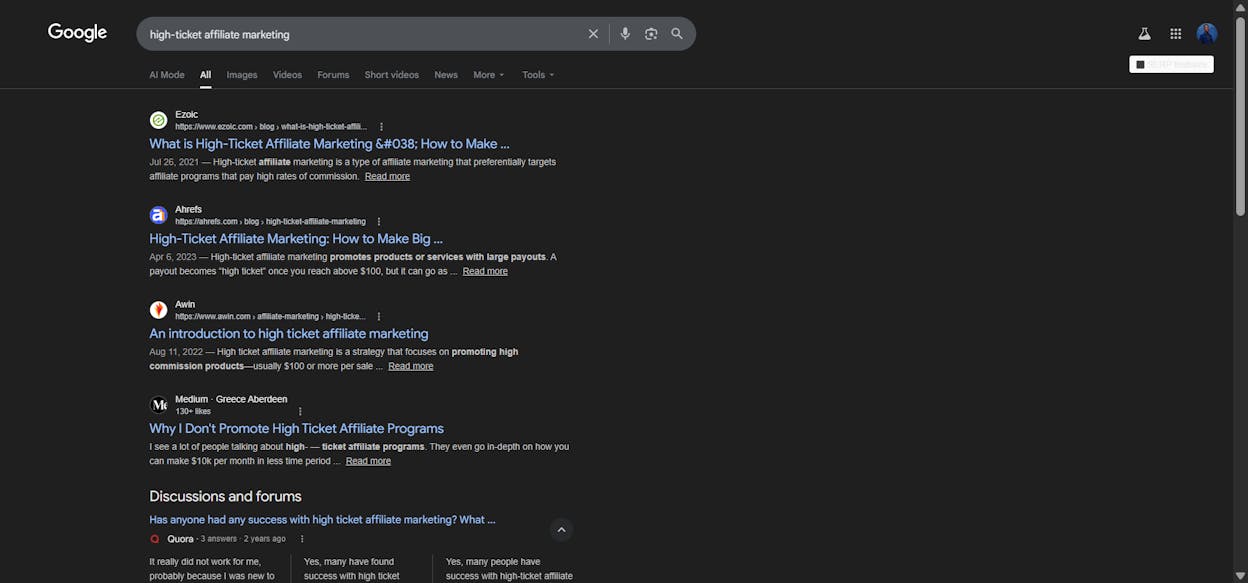Expand the More search filters dropdown

489,75
